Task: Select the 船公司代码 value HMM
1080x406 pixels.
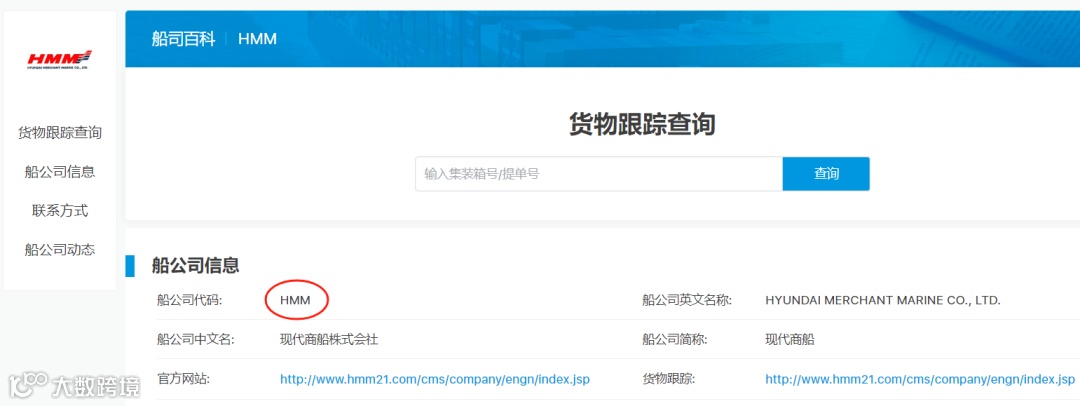Action: tap(295, 301)
